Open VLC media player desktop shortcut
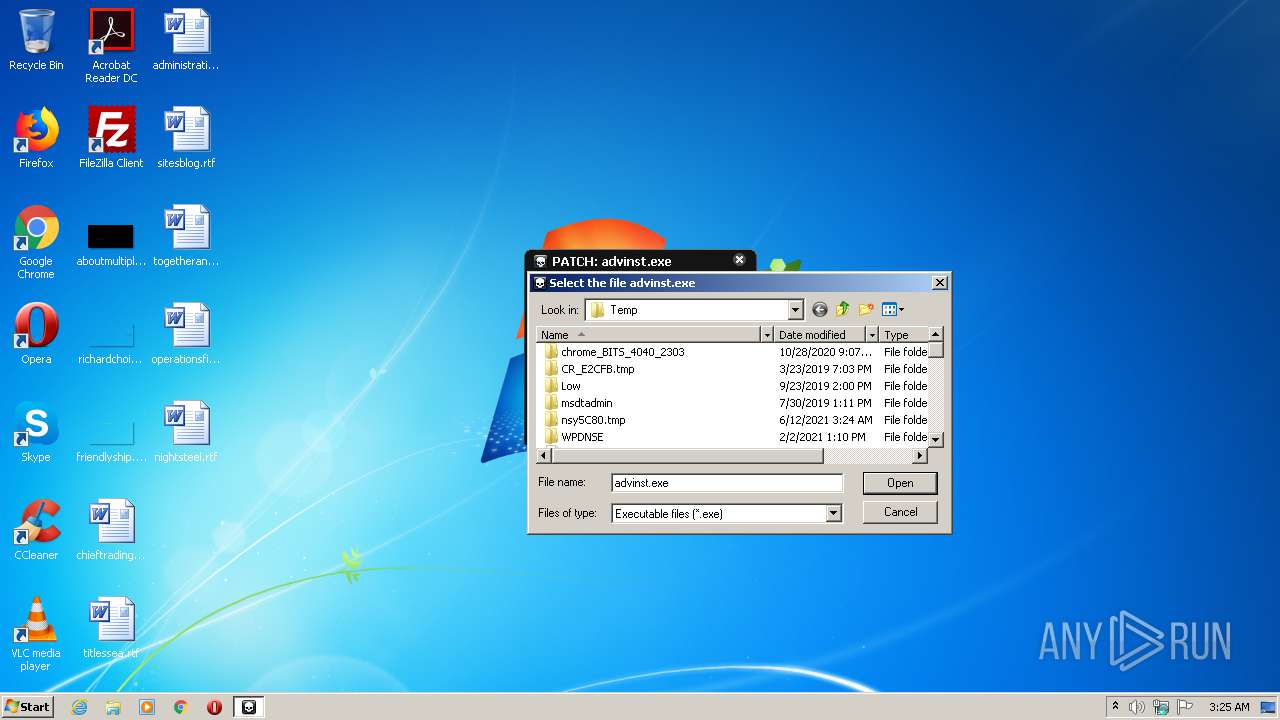 (36, 634)
